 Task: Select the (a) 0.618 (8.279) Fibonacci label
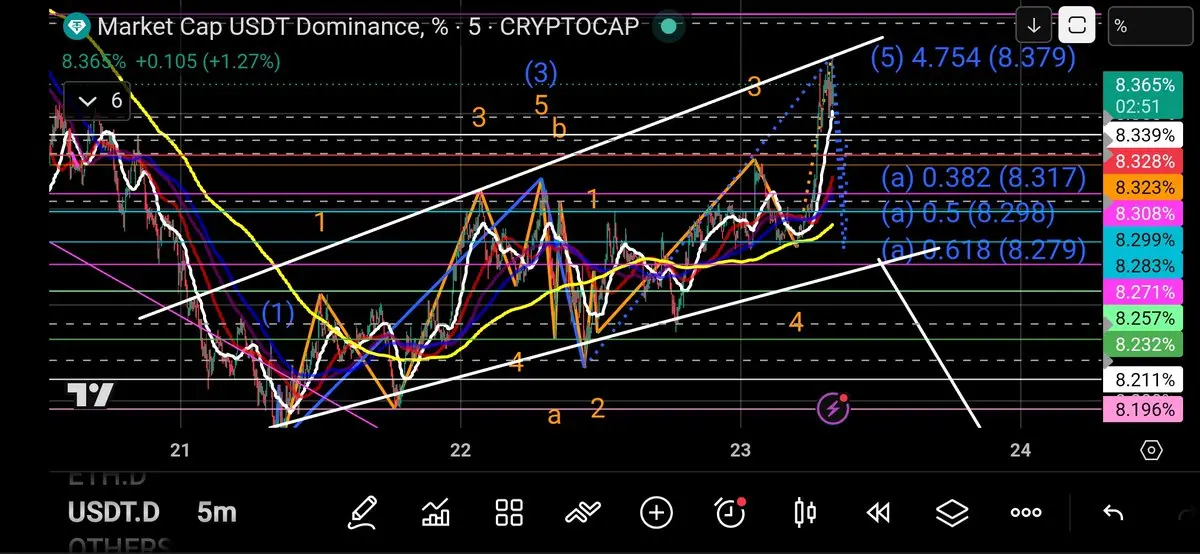pyautogui.click(x=983, y=248)
